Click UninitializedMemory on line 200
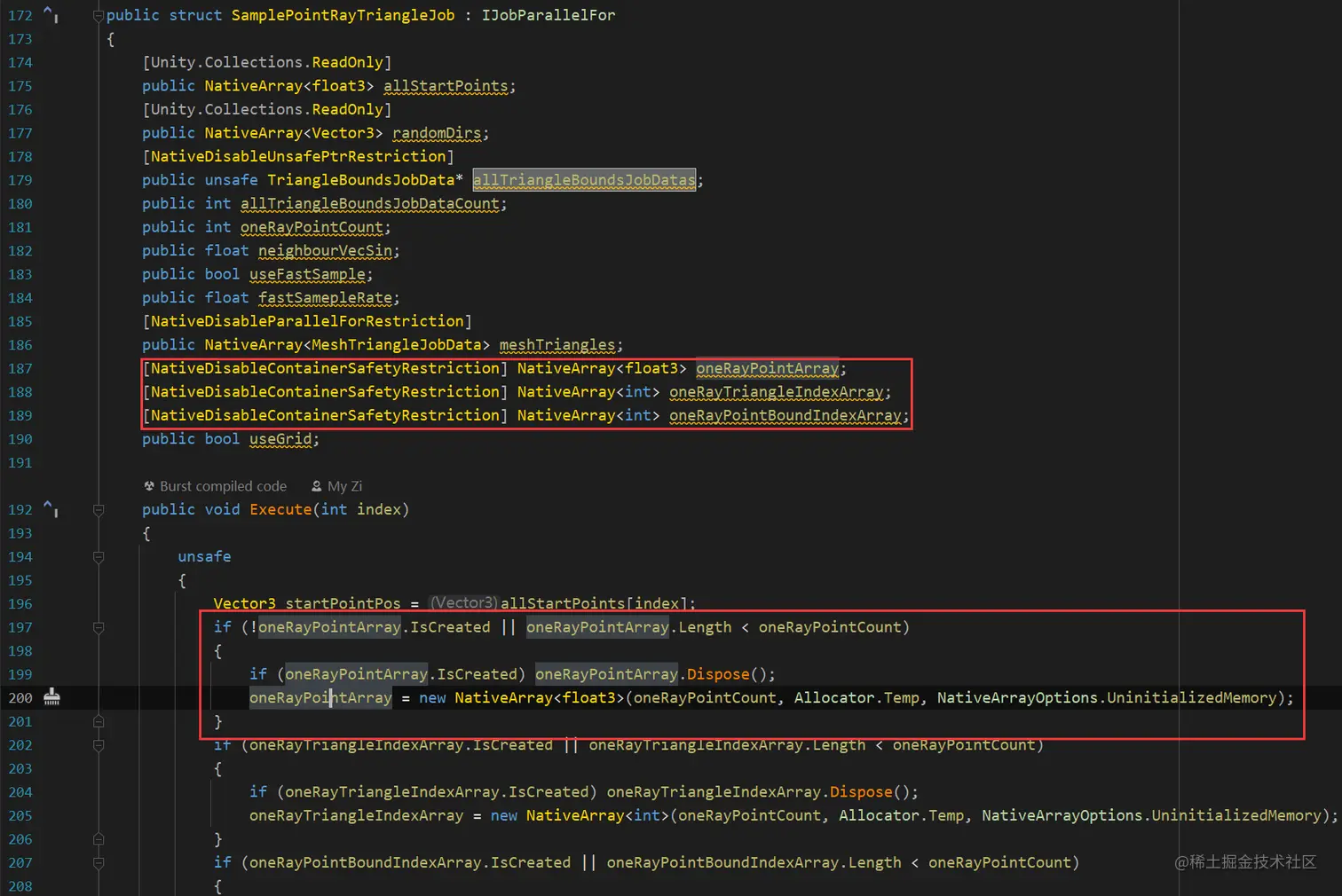The height and width of the screenshot is (896, 1342). 1191,698
